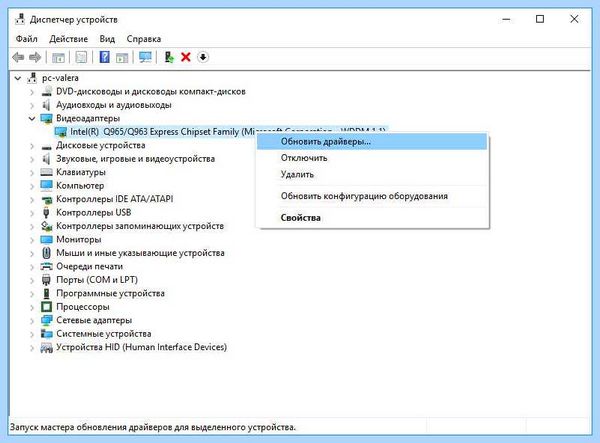
Task: Click the Device Manager title bar icon
Action: pos(20,19)
